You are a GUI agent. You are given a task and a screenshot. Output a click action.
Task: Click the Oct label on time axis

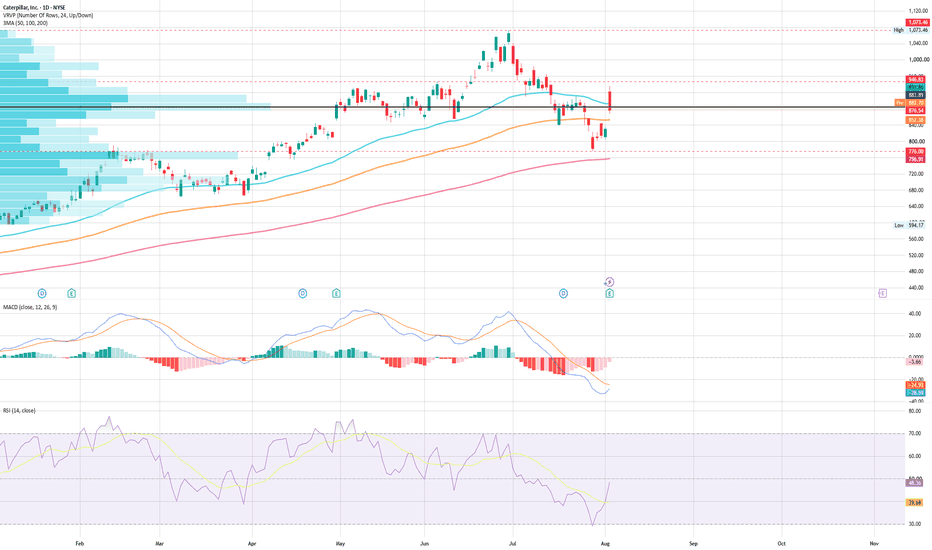pos(782,543)
